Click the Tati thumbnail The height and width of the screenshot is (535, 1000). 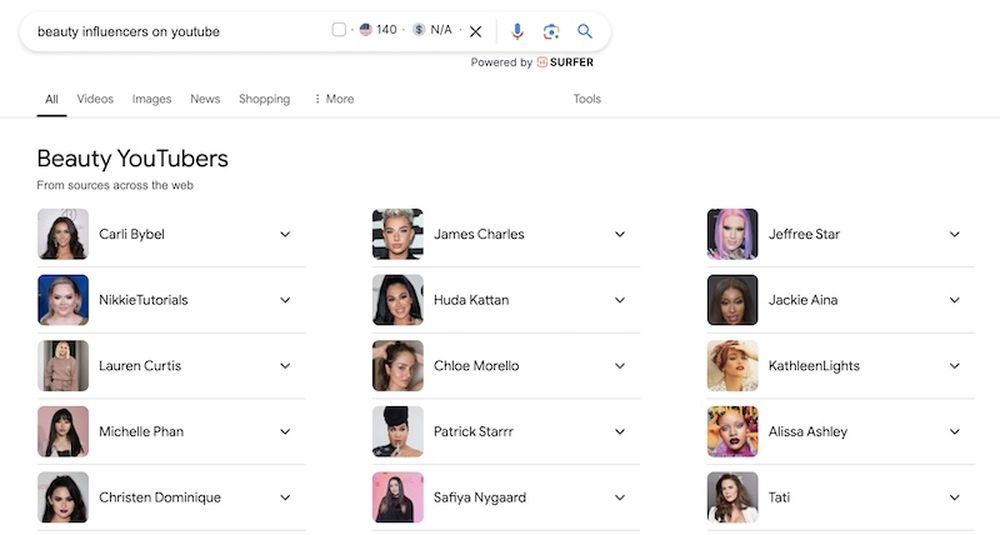pyautogui.click(x=733, y=497)
